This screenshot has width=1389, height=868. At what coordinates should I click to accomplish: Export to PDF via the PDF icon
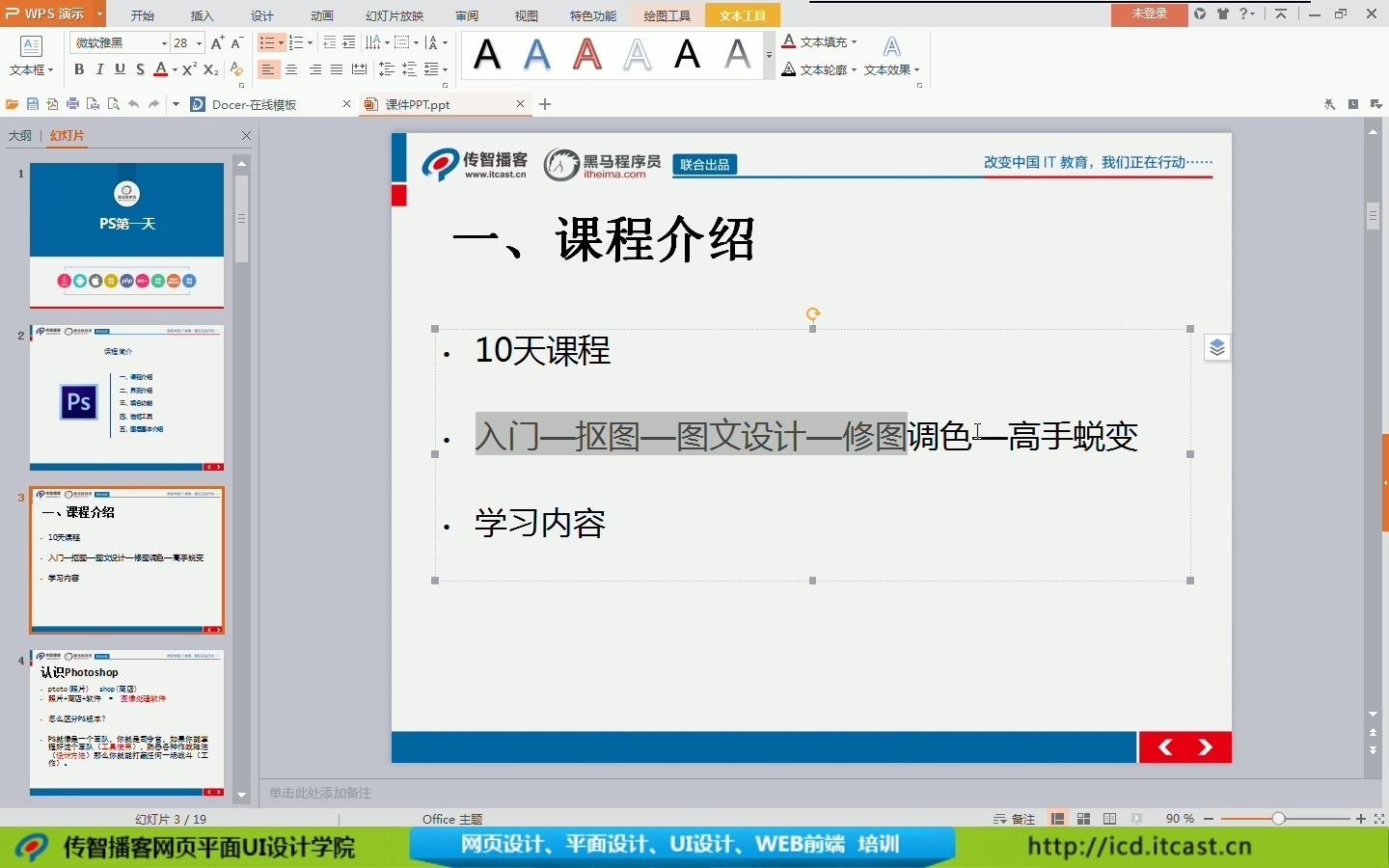click(x=52, y=104)
